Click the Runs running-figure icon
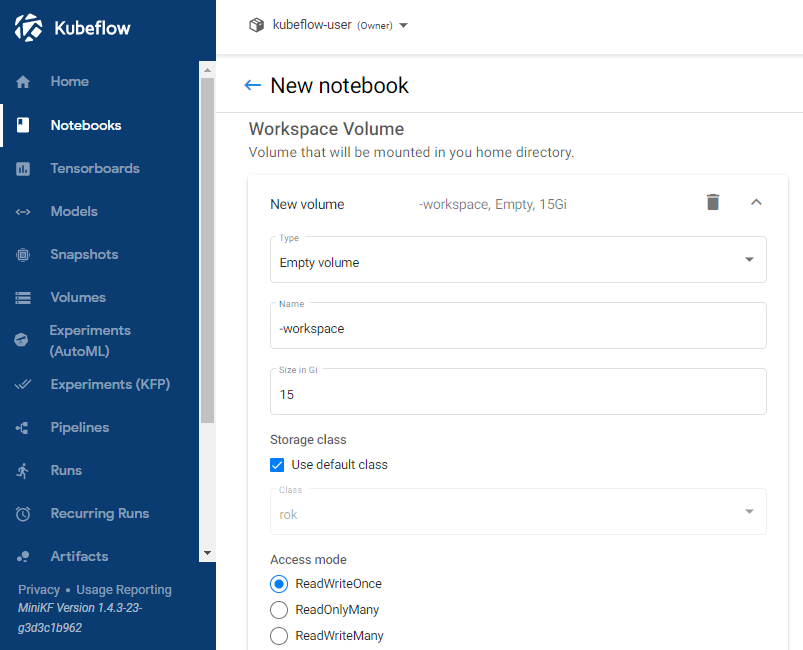 pyautogui.click(x=23, y=471)
